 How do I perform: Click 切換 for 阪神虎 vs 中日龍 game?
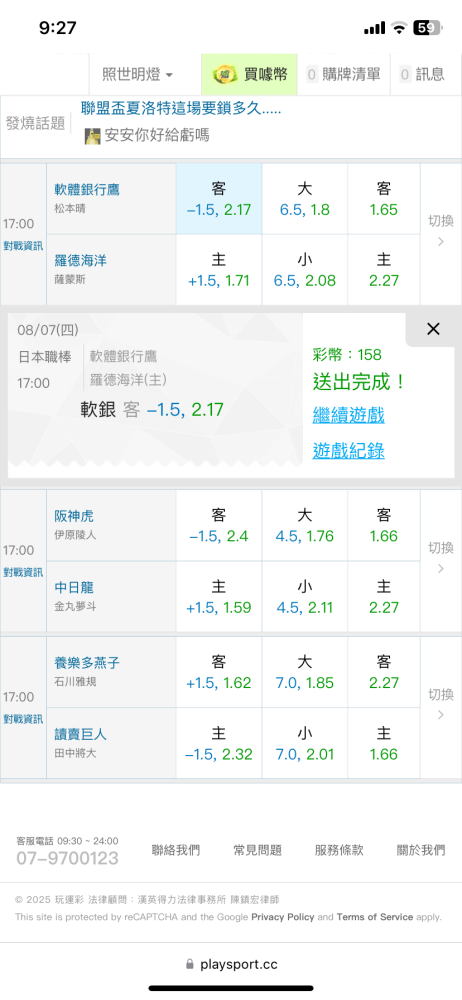[x=440, y=557]
